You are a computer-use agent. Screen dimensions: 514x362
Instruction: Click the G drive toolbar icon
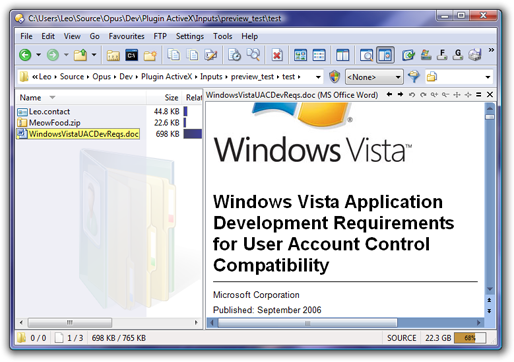458,55
